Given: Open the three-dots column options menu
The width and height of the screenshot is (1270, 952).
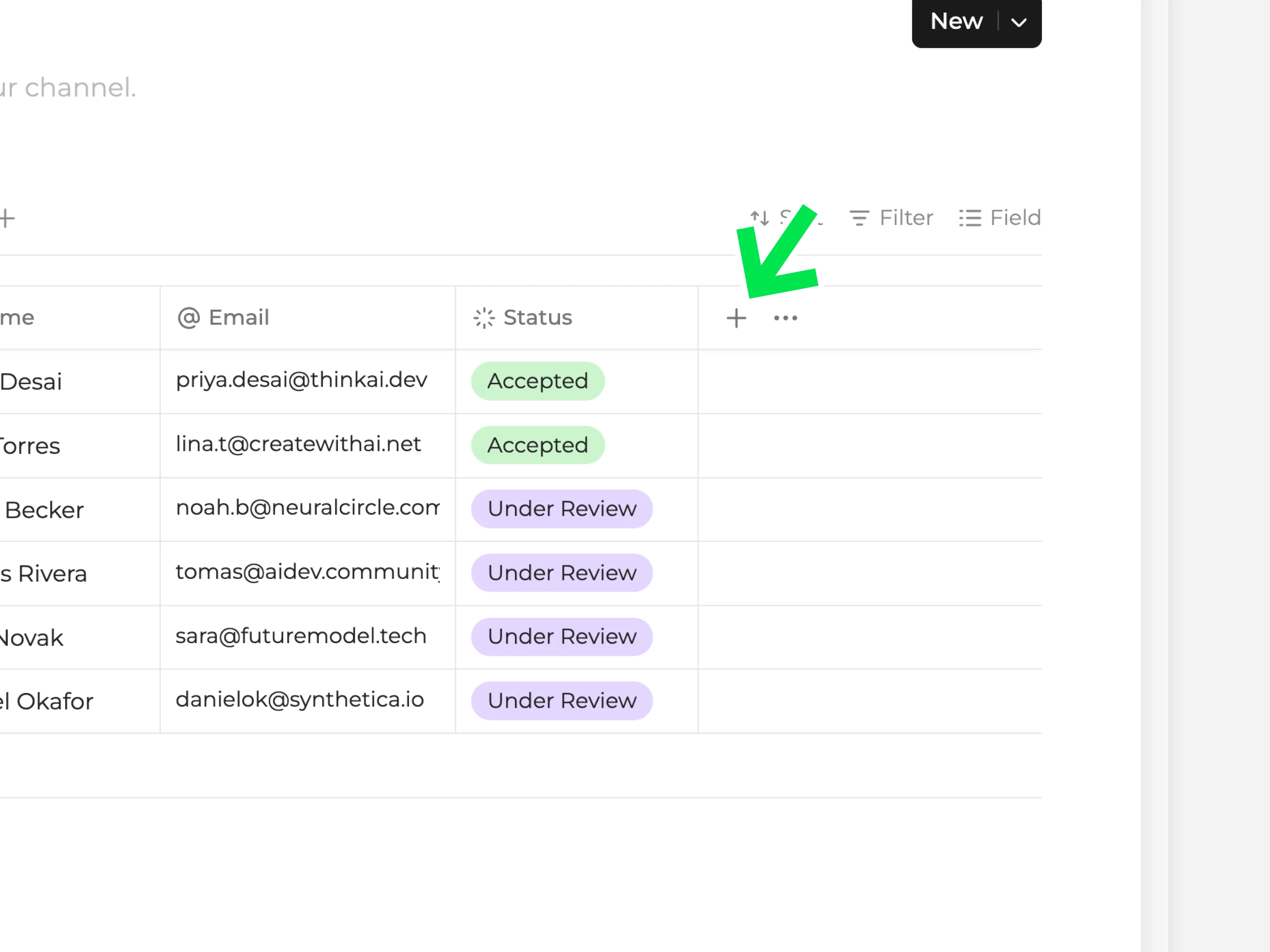Looking at the screenshot, I should (785, 318).
